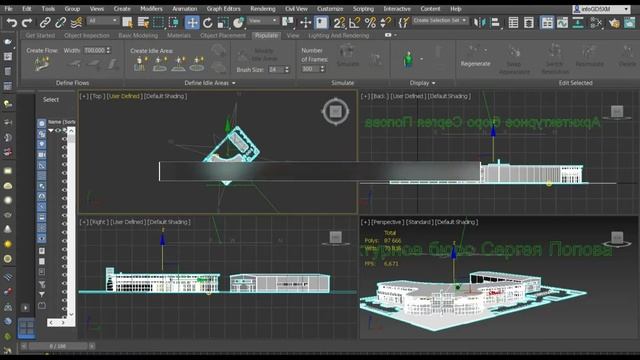Click the Mirror tool icon
This screenshot has height=360, width=640.
tap(480, 22)
